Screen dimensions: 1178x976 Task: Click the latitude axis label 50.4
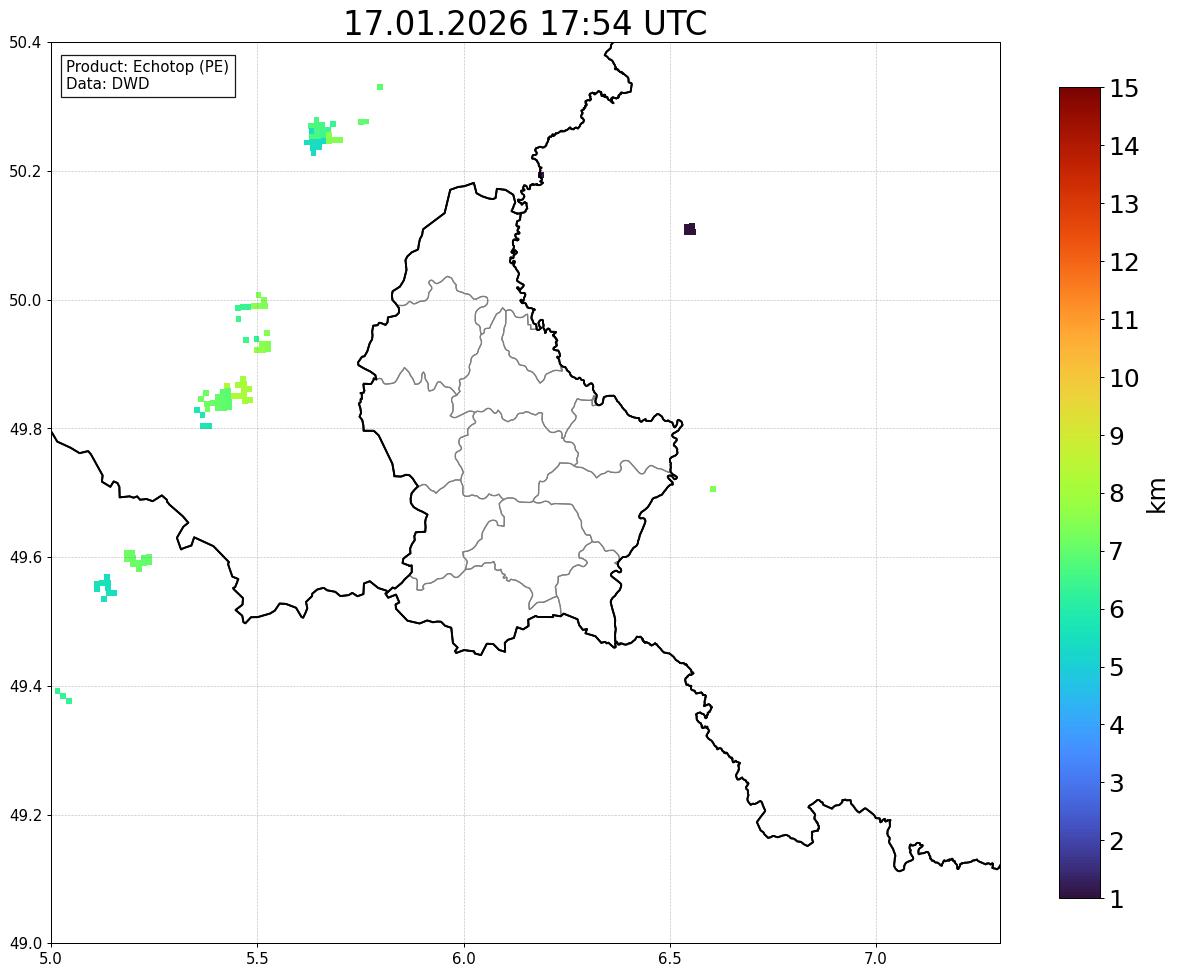click(25, 43)
